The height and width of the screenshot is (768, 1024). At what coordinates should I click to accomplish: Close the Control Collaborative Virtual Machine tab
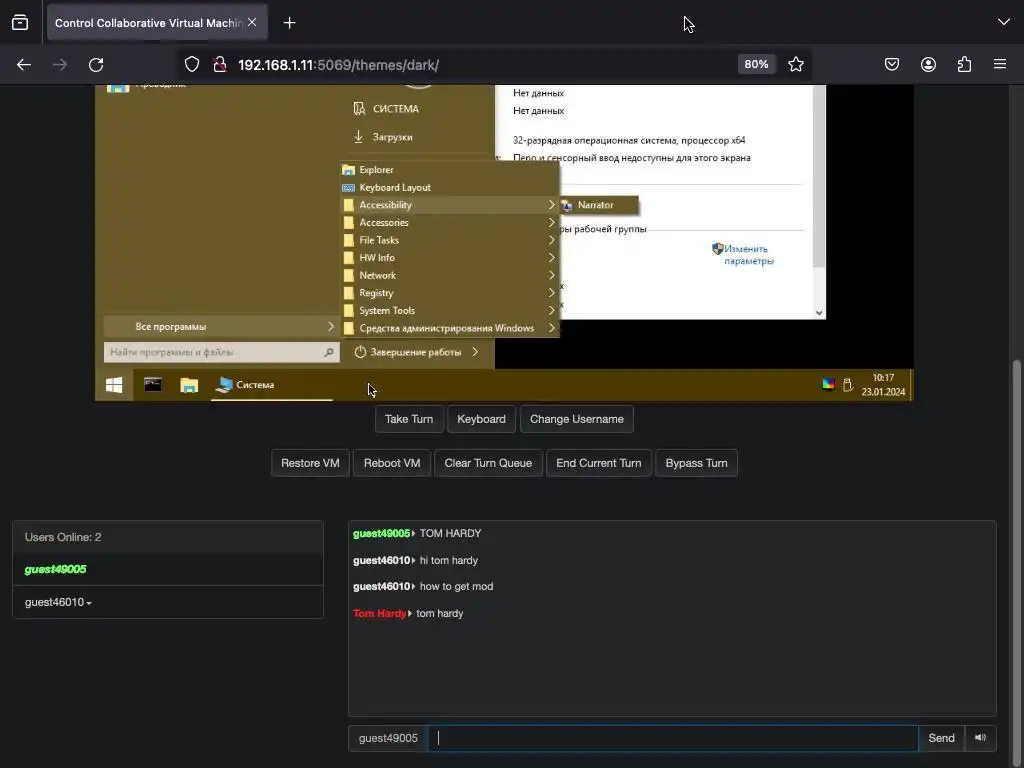tap(252, 22)
